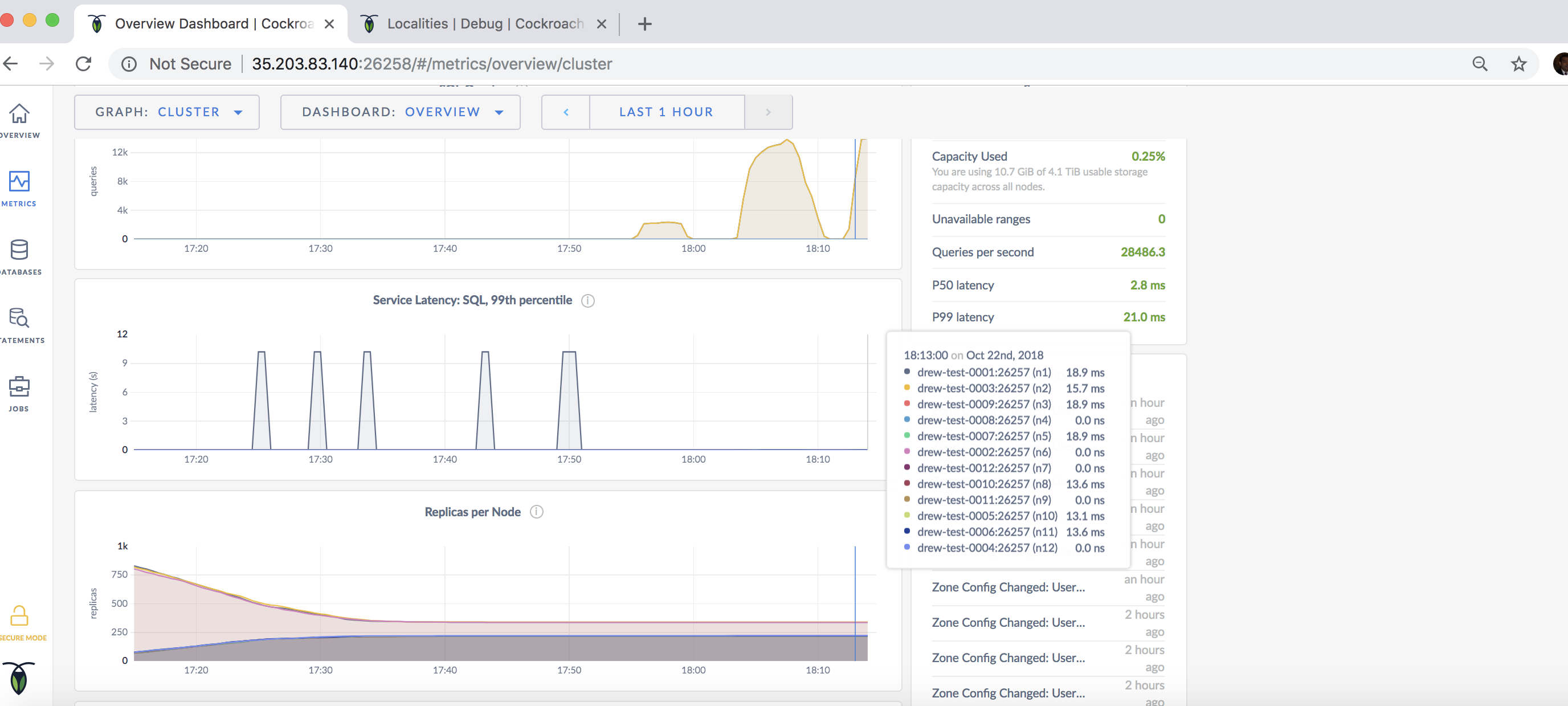Open the Jobs sidebar icon
Screen dimensions: 1568x706
(19, 386)
